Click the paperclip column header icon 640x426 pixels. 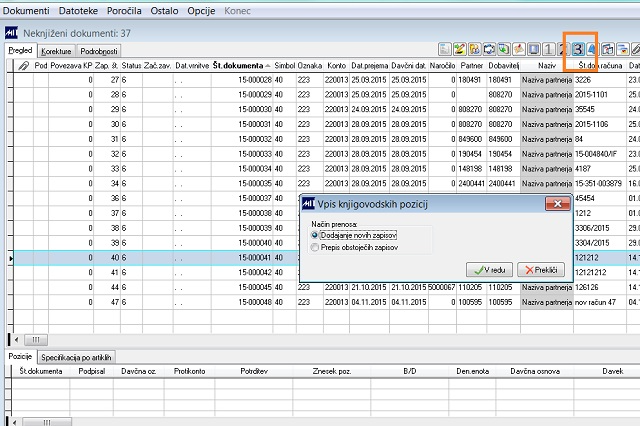coord(24,65)
